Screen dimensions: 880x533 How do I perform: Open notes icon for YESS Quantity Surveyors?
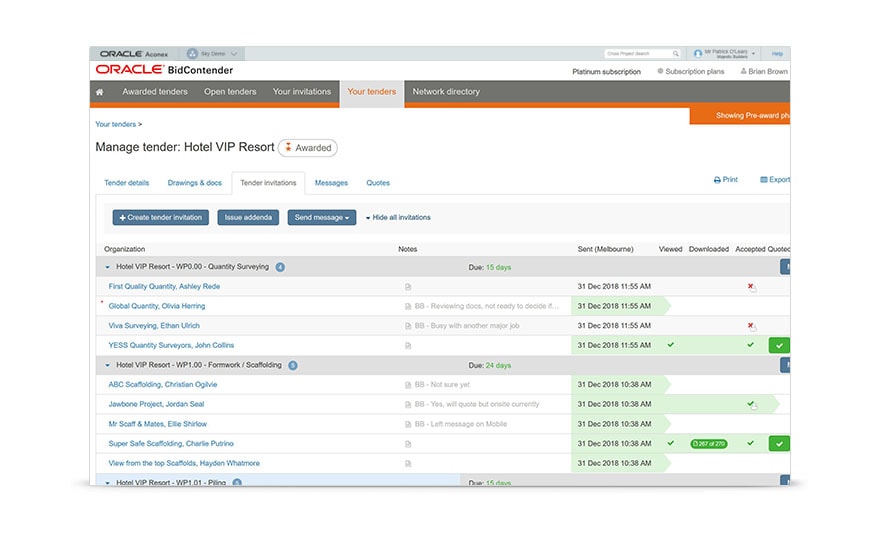click(x=408, y=346)
